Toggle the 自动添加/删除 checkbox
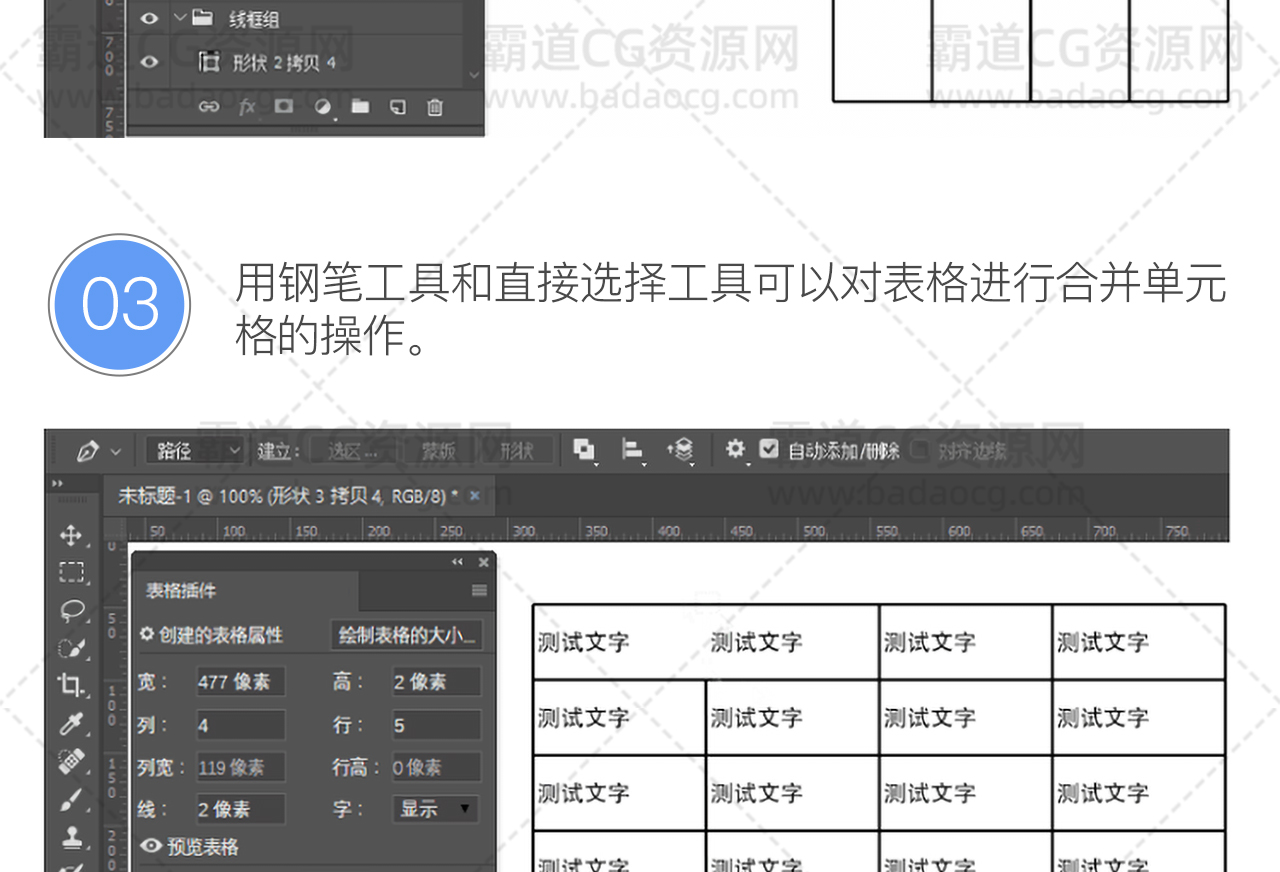This screenshot has height=872, width=1280. [x=768, y=450]
